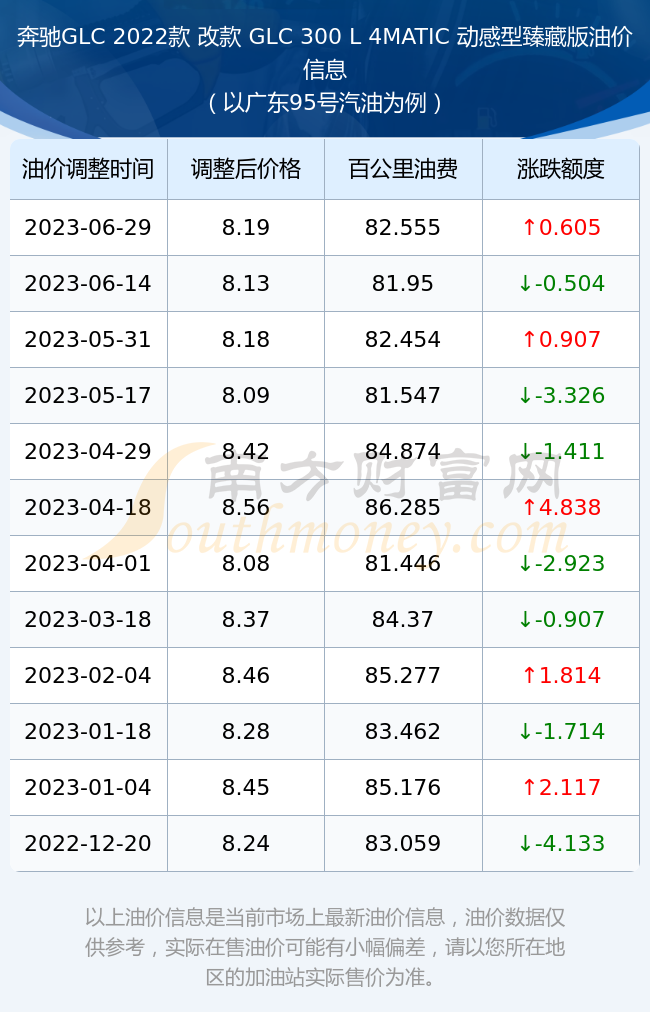Click the ↓-4.133 decrease indicator
The image size is (650, 1012).
[561, 843]
